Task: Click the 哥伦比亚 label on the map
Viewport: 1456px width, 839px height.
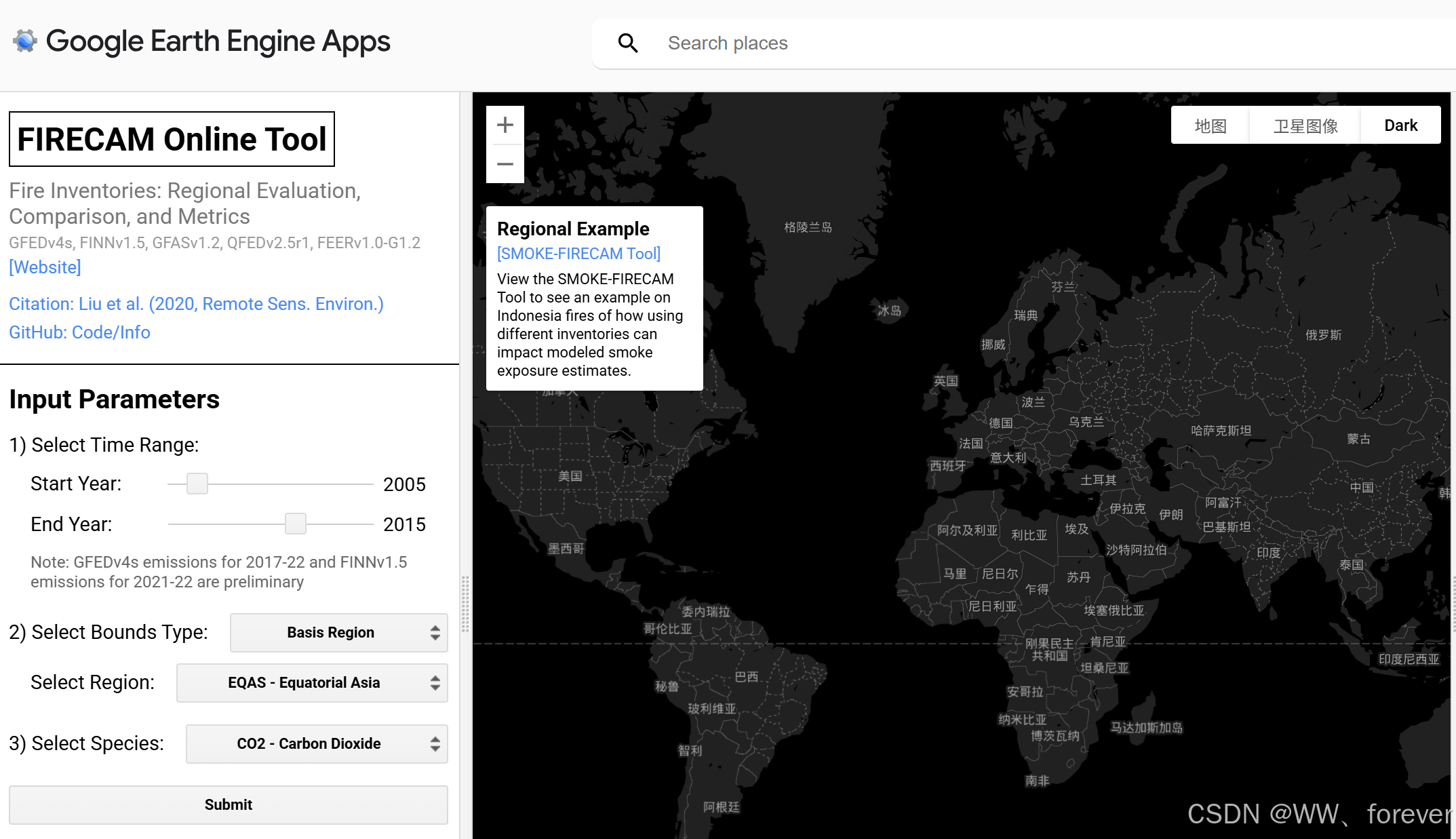Action: [x=668, y=629]
